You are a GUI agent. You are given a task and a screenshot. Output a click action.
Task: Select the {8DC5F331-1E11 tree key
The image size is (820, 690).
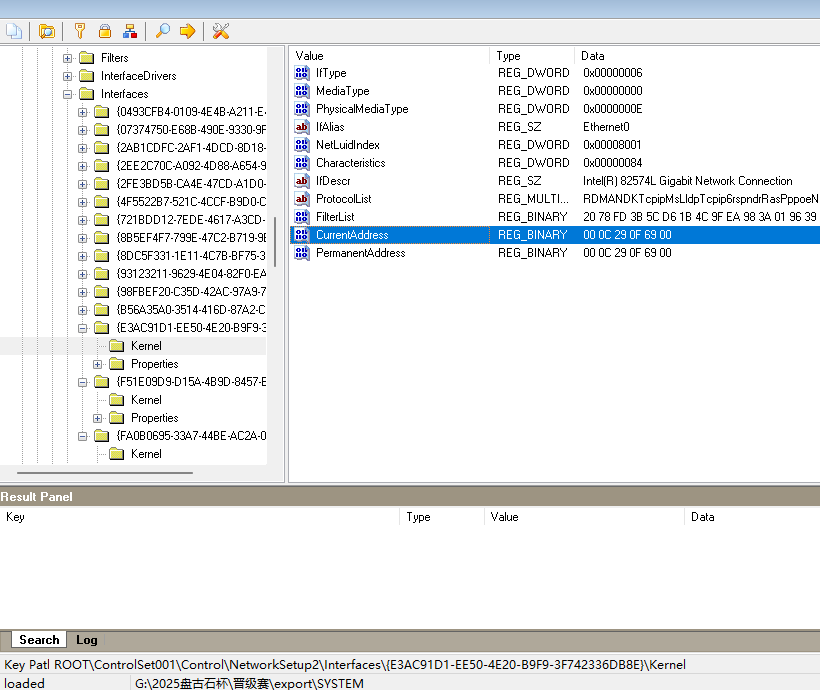tap(191, 256)
